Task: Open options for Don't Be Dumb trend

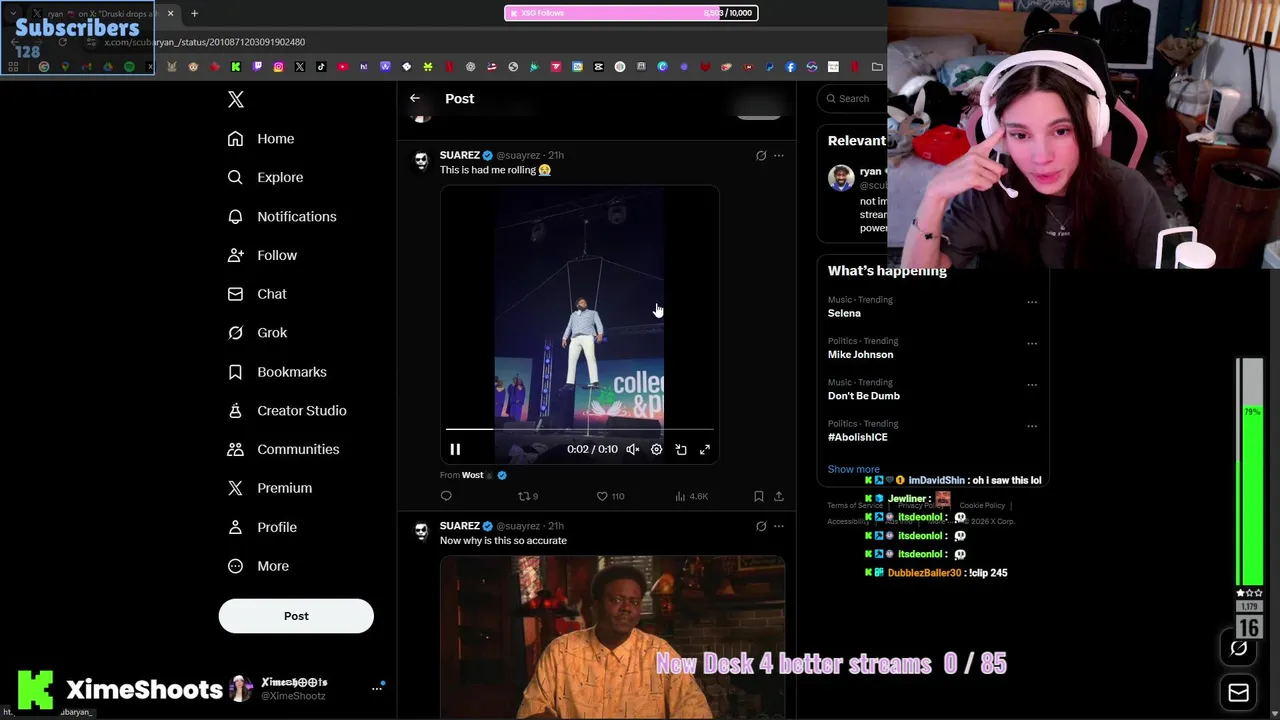Action: (x=1032, y=384)
